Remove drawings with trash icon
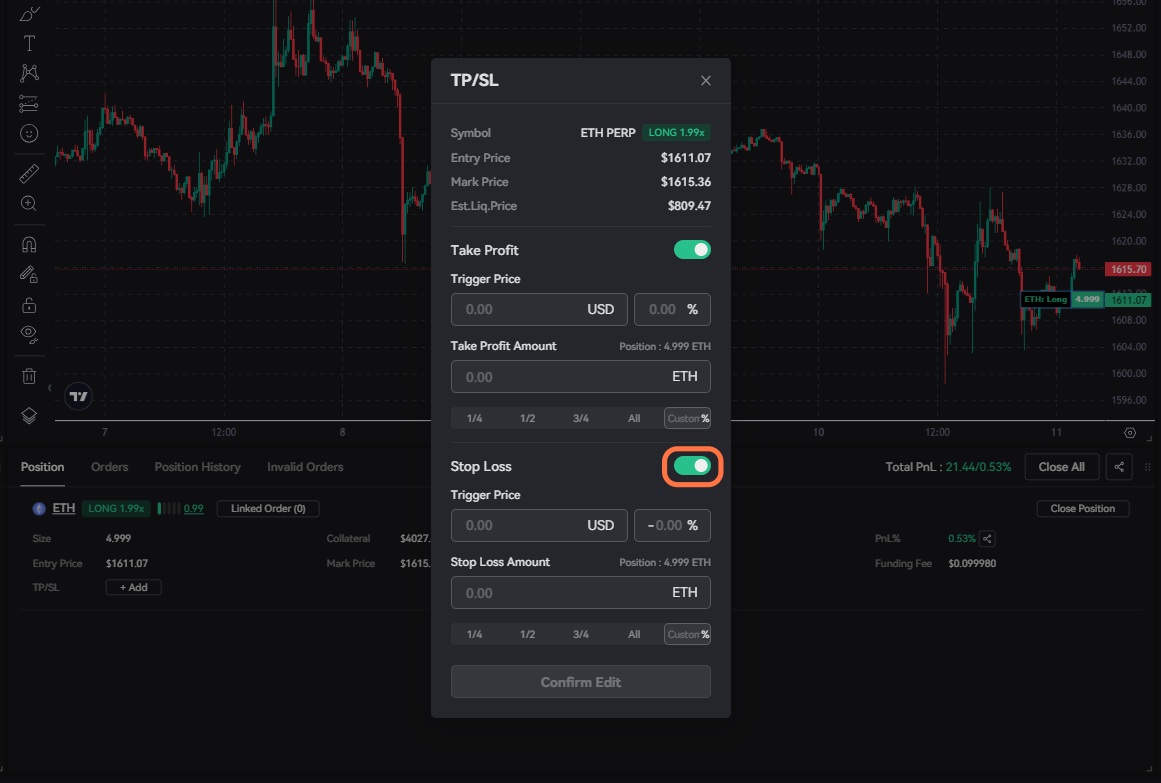 [29, 376]
